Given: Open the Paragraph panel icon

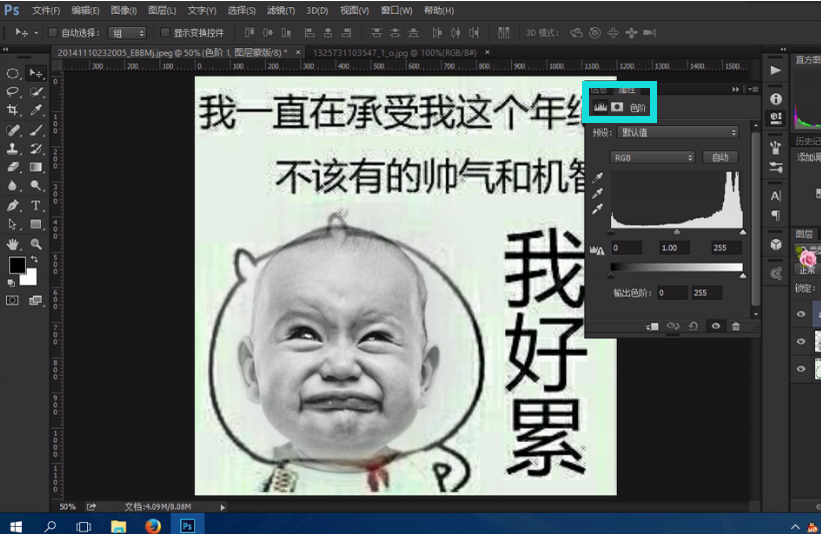Looking at the screenshot, I should 776,215.
